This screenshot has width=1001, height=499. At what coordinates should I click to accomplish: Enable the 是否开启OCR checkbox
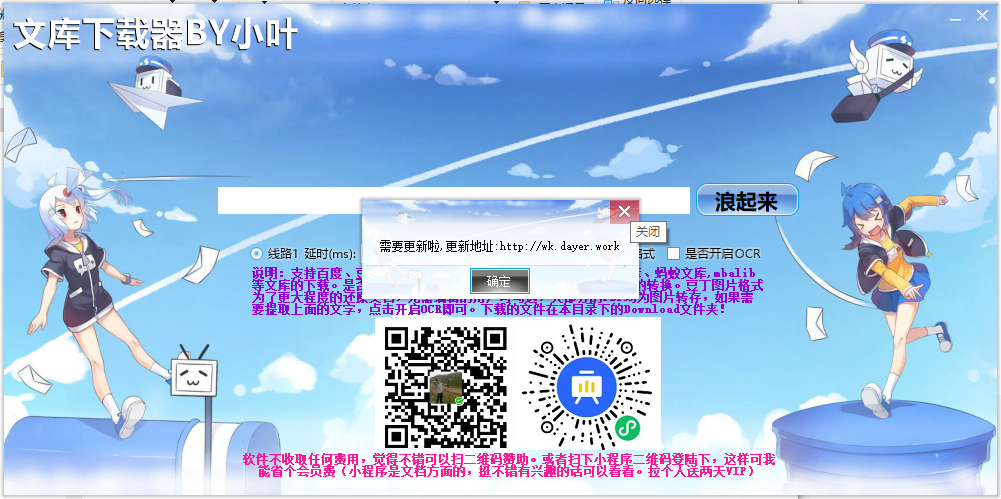click(674, 253)
